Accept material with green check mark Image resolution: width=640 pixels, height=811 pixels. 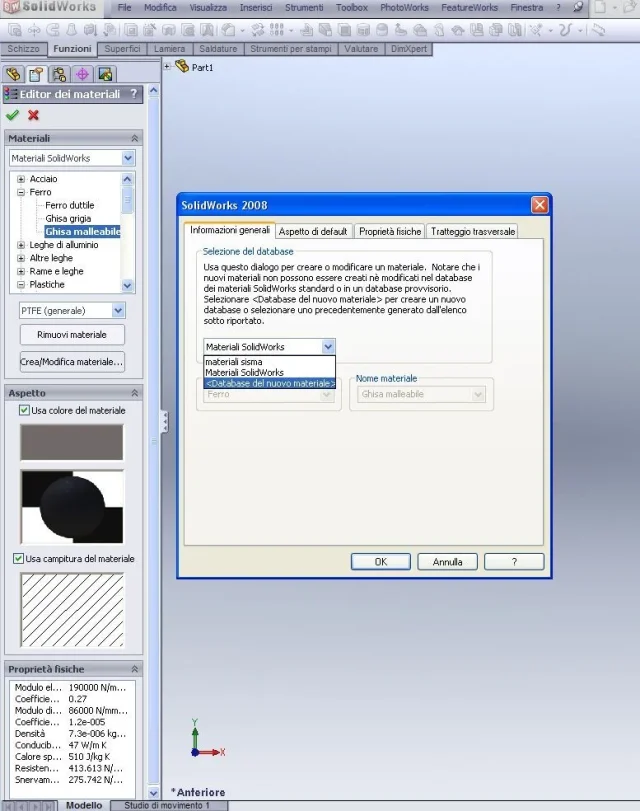point(12,115)
